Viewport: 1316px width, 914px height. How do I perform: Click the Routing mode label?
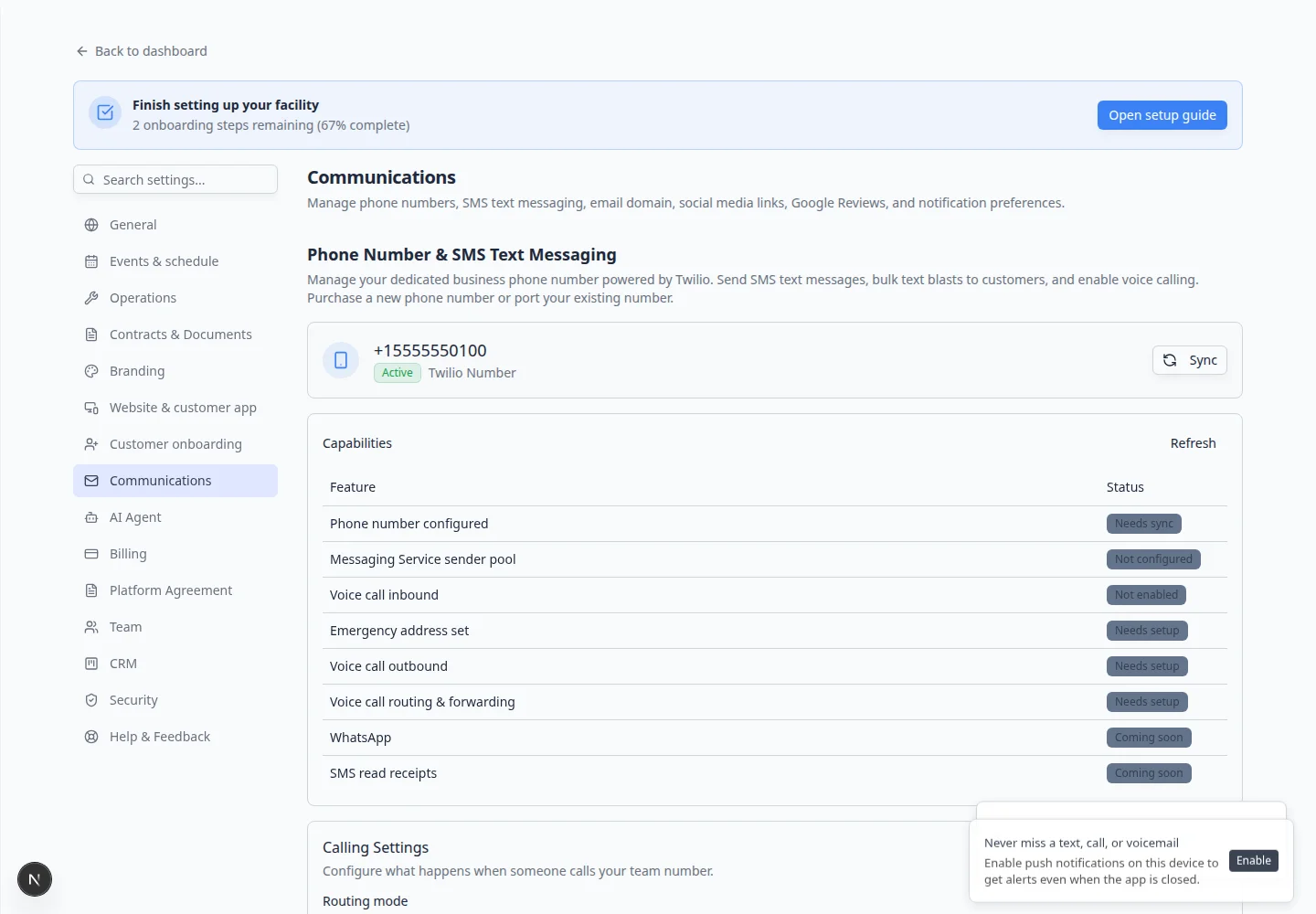366,901
